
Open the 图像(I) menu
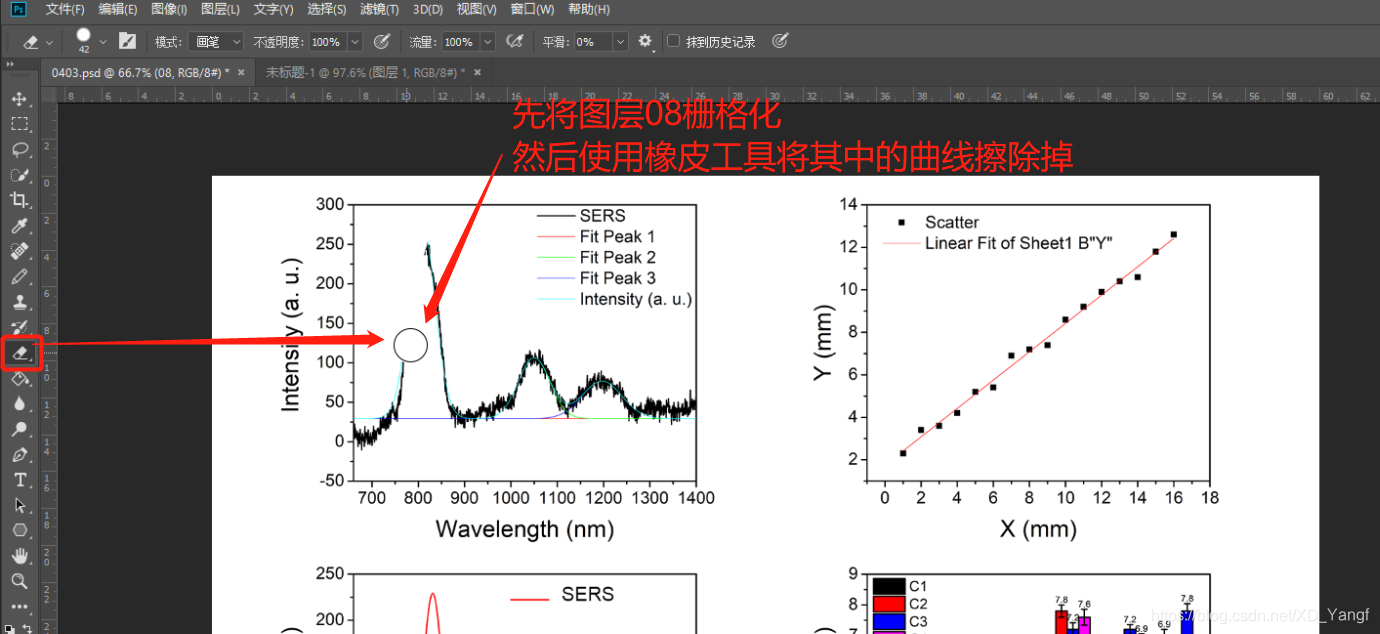click(x=169, y=9)
